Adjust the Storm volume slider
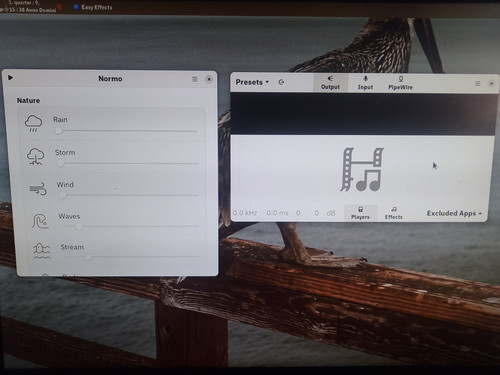This screenshot has height=375, width=500. point(128,163)
